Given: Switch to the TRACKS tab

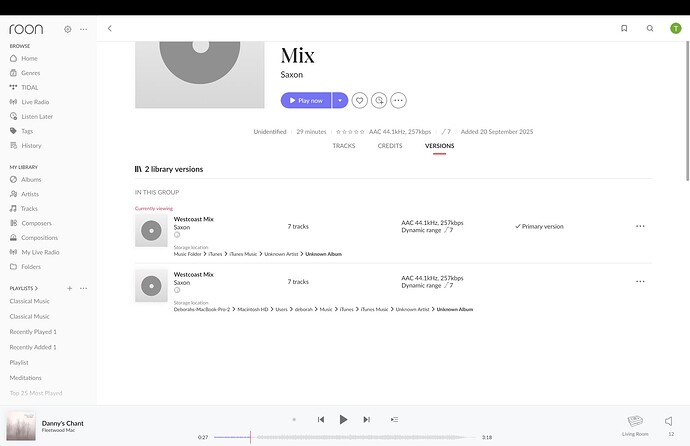Looking at the screenshot, I should 344,146.
